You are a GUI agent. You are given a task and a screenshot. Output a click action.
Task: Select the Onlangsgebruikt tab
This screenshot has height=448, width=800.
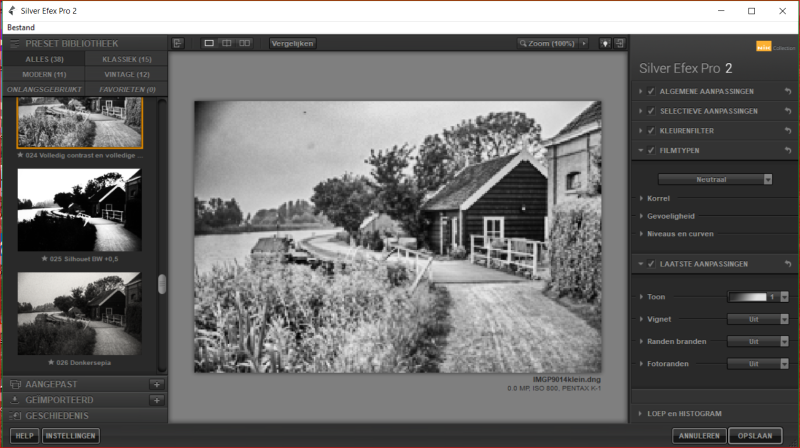[44, 89]
